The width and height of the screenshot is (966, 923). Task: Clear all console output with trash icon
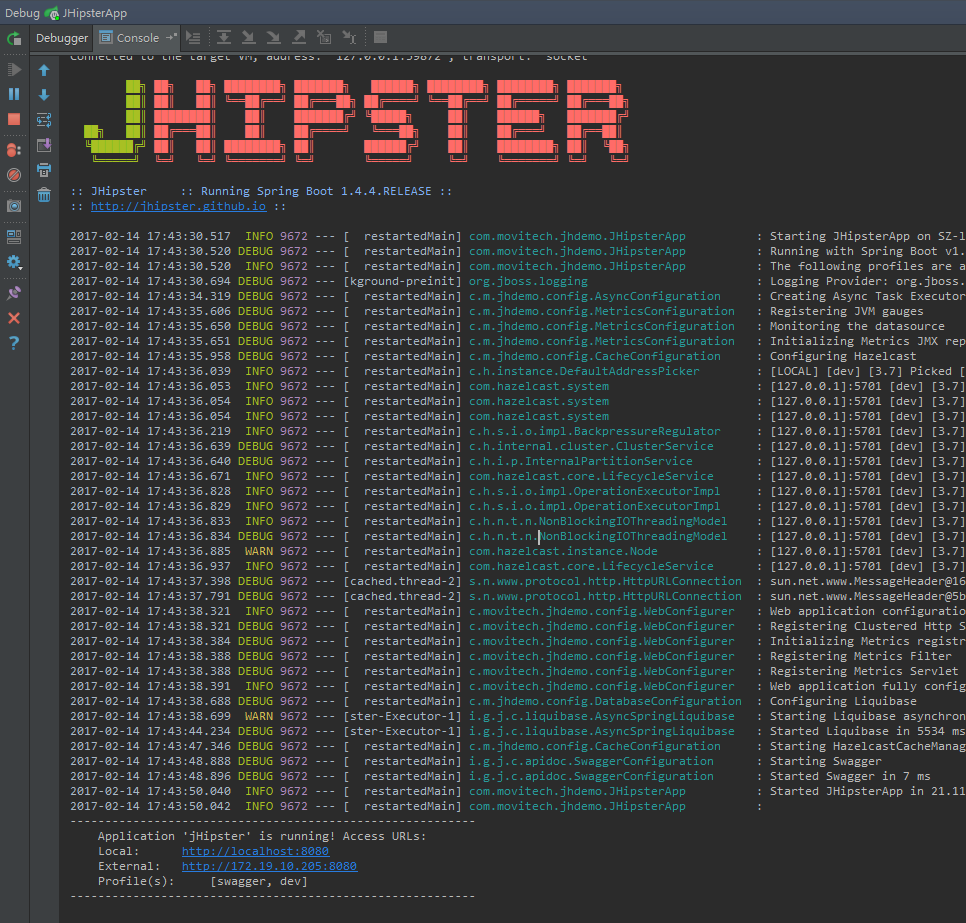[x=44, y=195]
